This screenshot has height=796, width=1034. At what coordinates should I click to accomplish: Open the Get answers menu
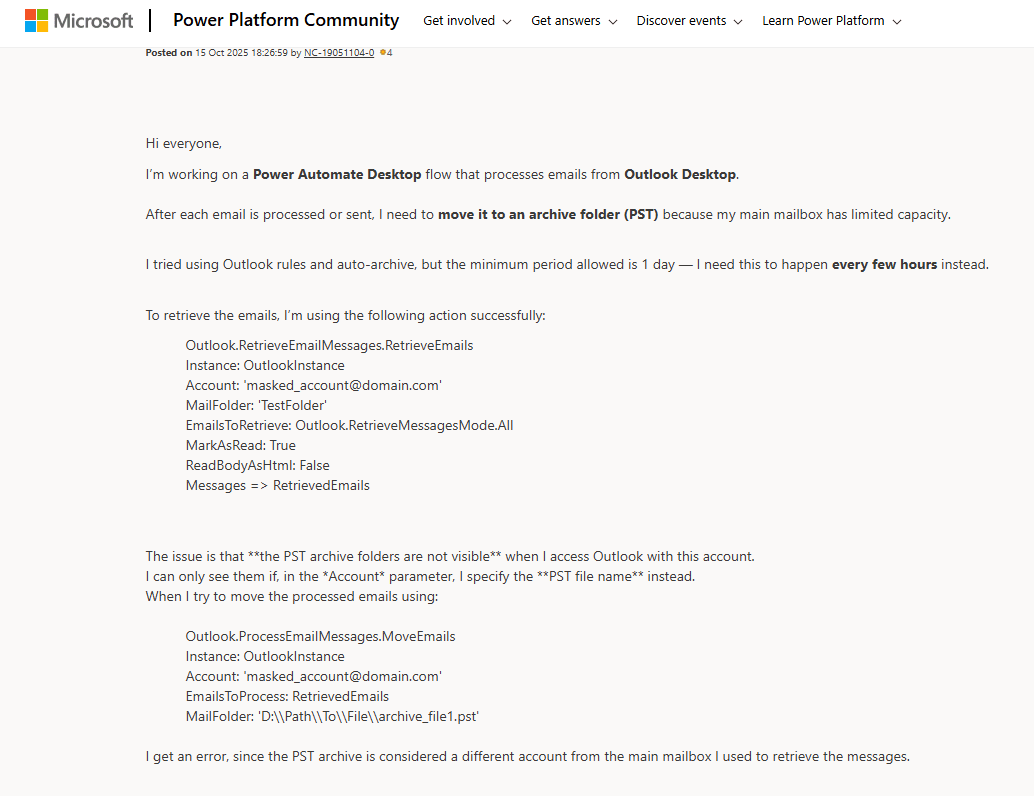[x=566, y=21]
